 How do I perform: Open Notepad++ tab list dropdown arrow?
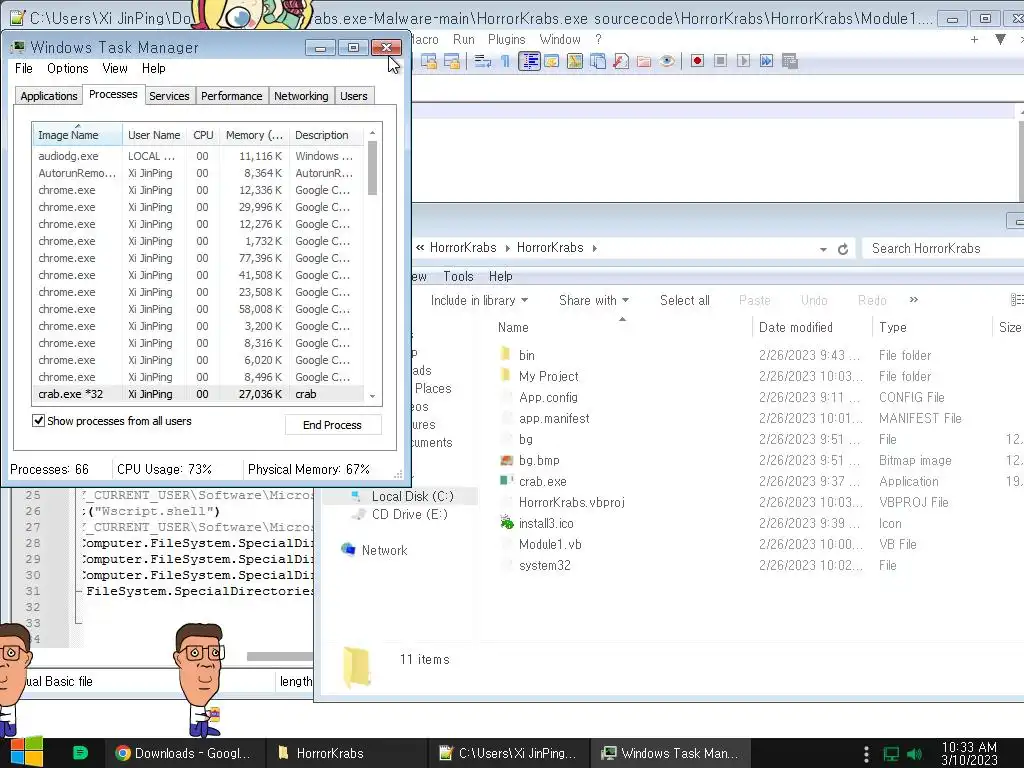[1000, 39]
